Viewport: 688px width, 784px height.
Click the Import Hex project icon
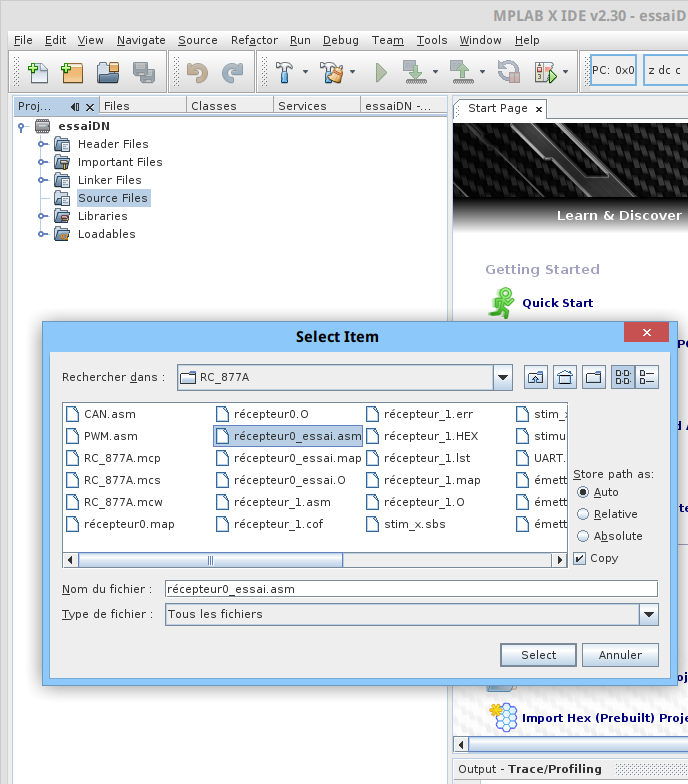(504, 718)
